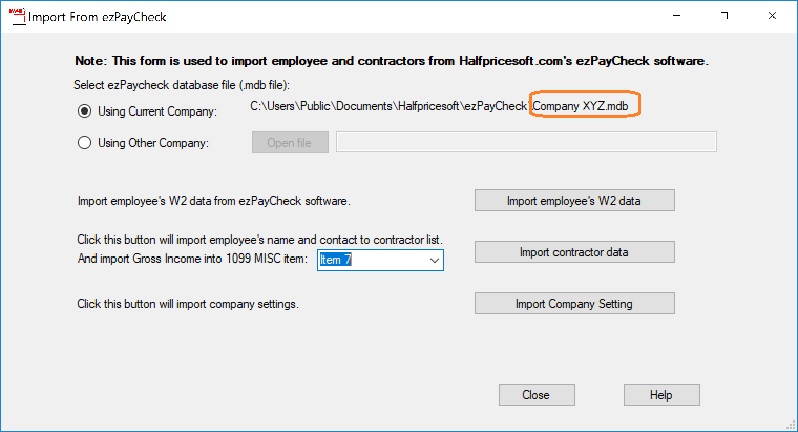The image size is (798, 432).
Task: Close the window using the title bar X
Action: pyautogui.click(x=771, y=17)
